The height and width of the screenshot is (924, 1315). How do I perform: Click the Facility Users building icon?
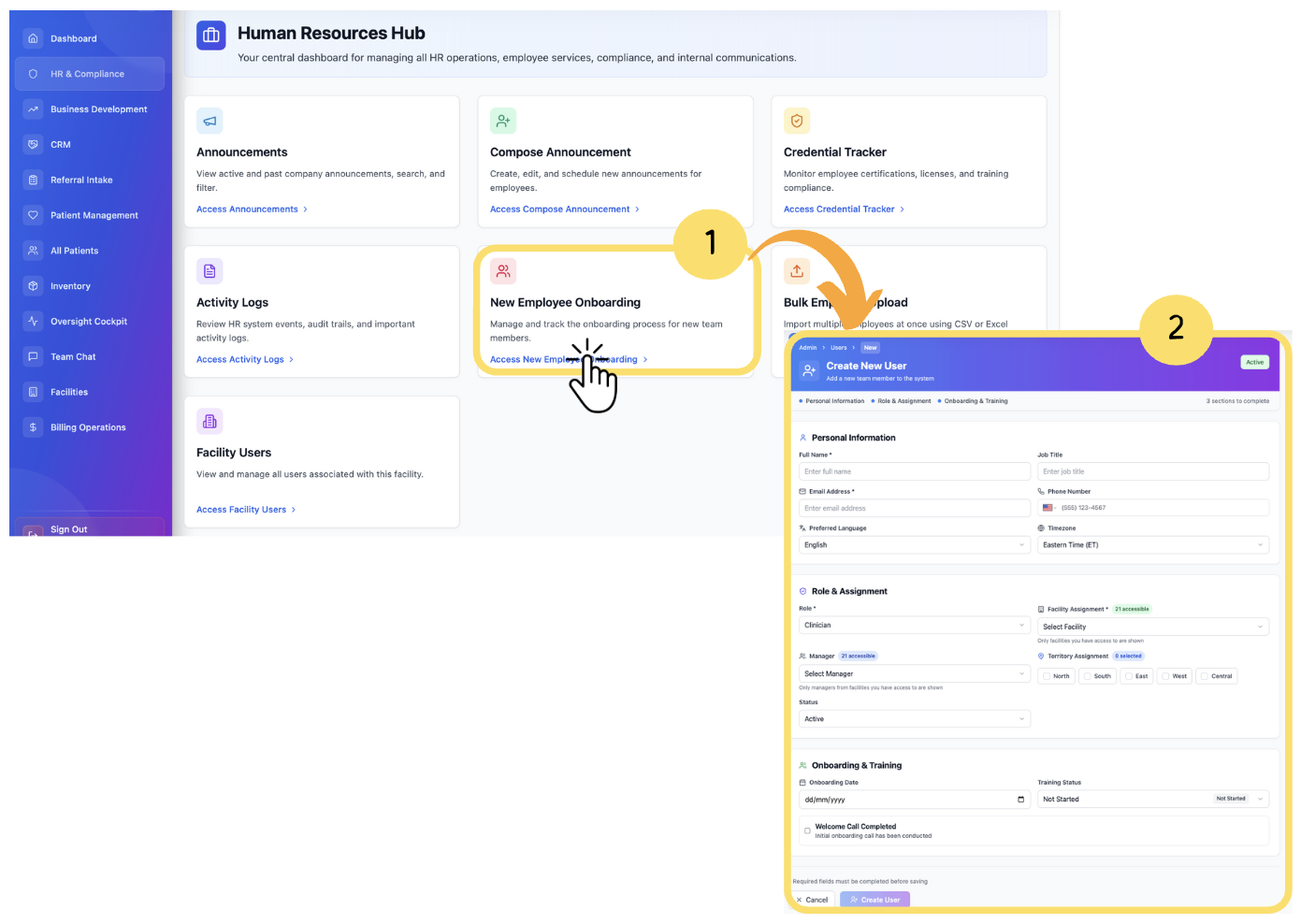pos(210,421)
